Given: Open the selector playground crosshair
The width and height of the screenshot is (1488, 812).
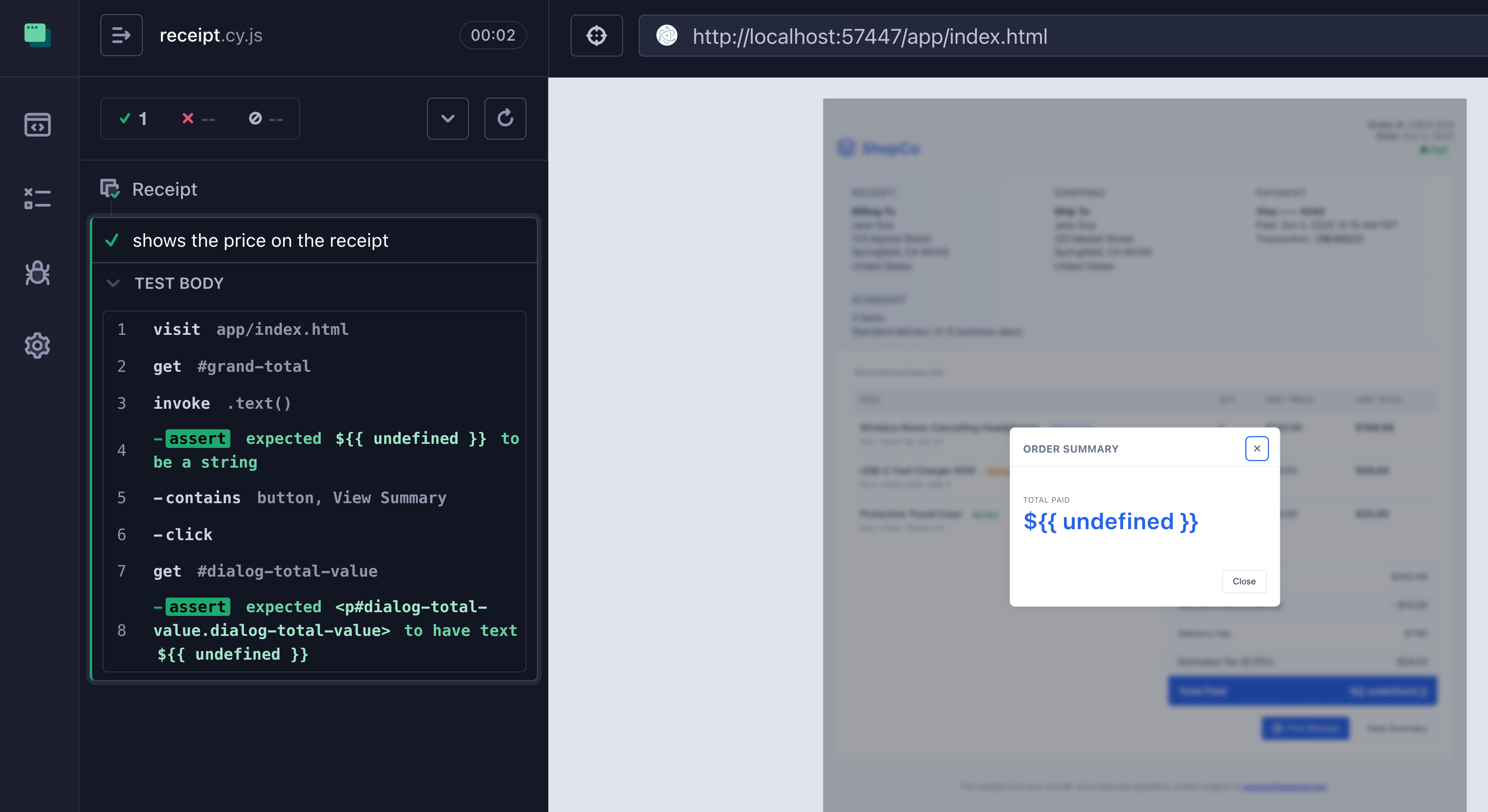Looking at the screenshot, I should point(596,36).
